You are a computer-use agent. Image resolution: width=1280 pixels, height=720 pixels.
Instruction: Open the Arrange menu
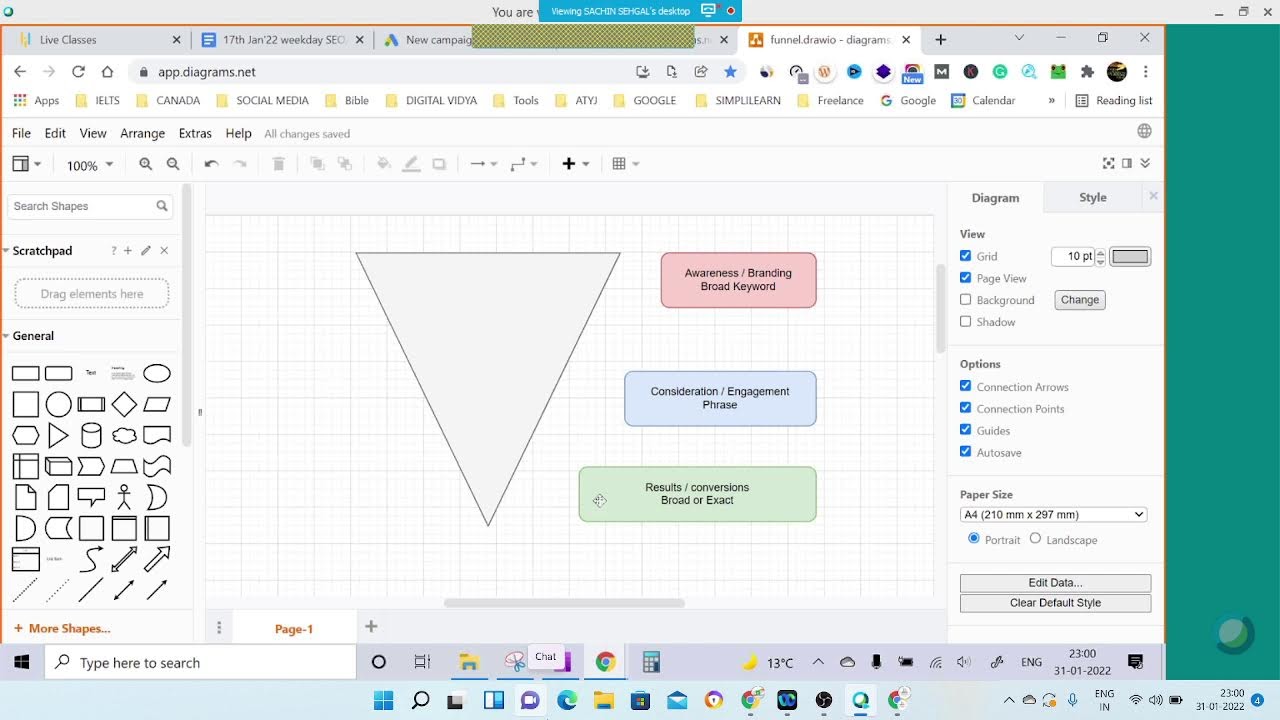coord(142,133)
